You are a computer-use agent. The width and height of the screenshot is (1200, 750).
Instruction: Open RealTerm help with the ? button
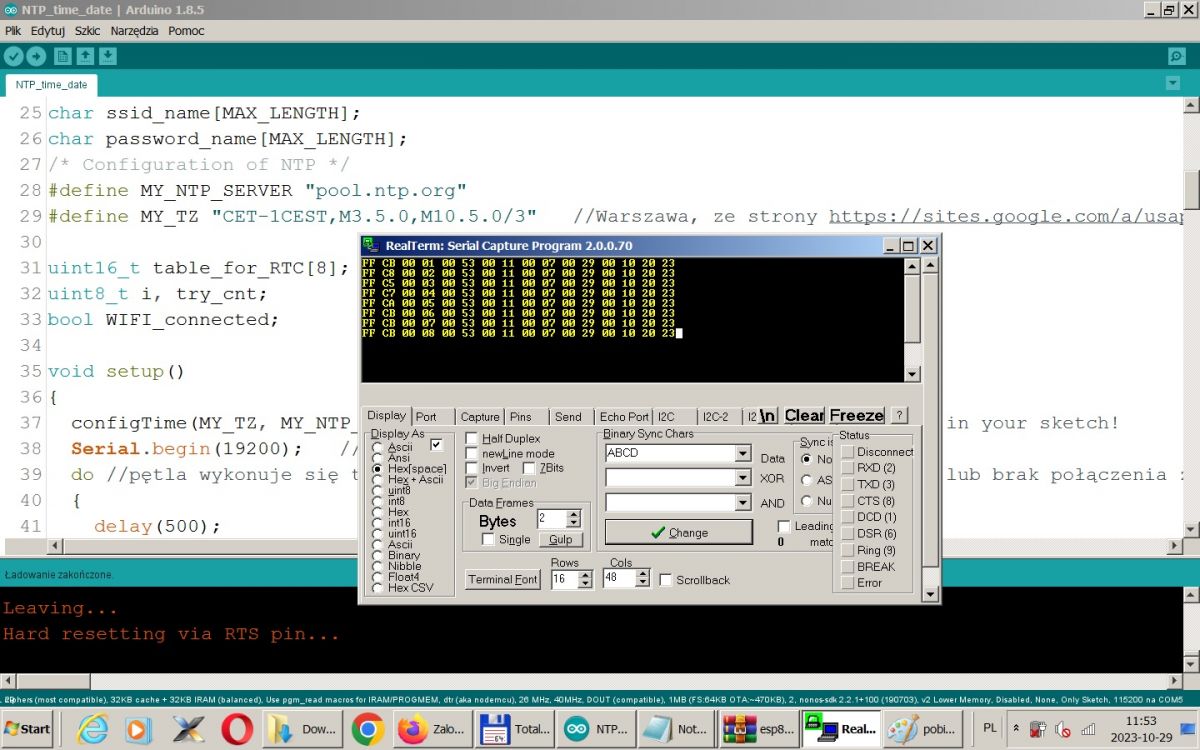tap(899, 416)
